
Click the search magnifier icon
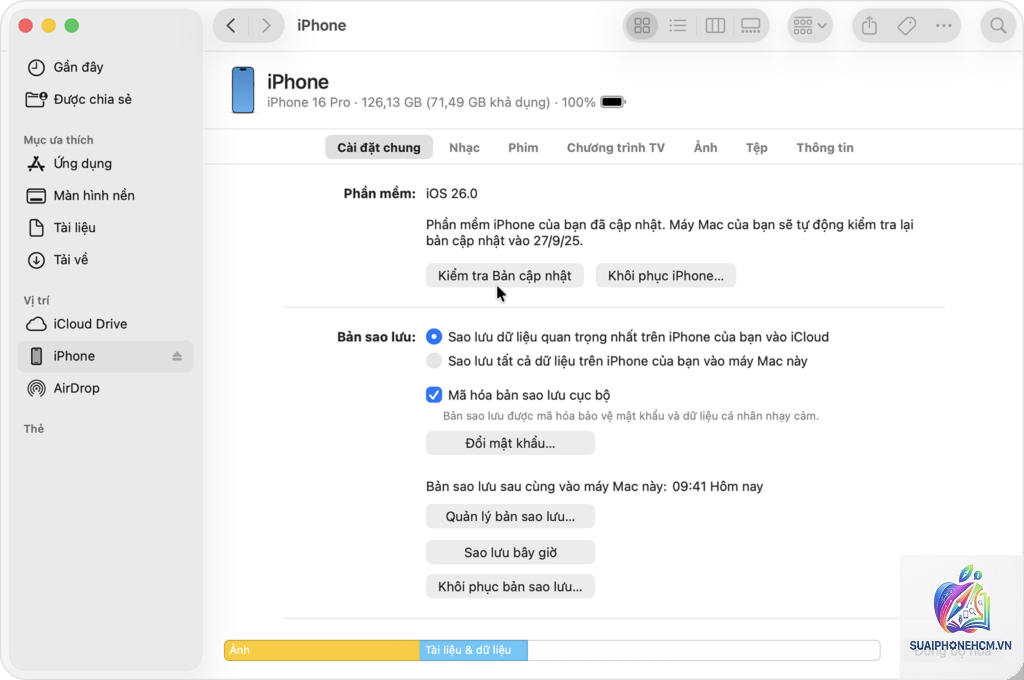998,25
